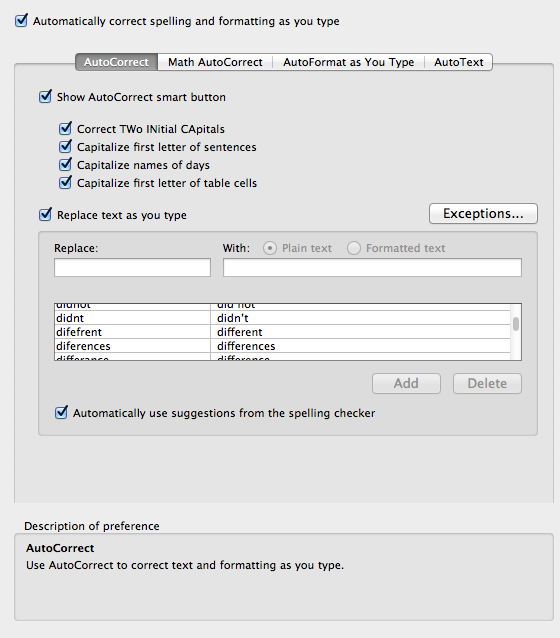Toggle Show AutoCorrect smart button checkbox
Screen dimensions: 560x638
pos(45,96)
